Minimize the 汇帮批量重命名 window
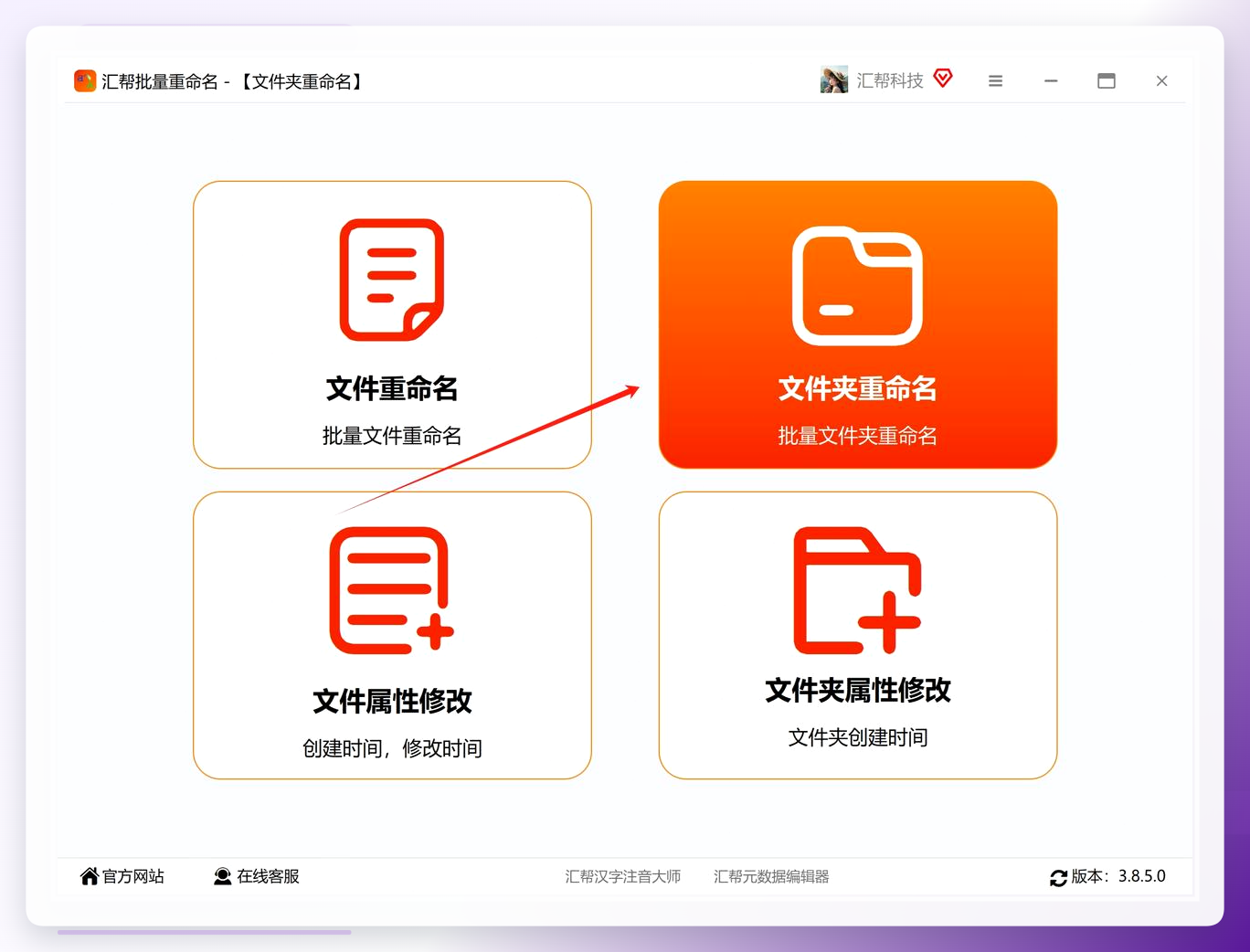The height and width of the screenshot is (952, 1250). [x=1051, y=81]
